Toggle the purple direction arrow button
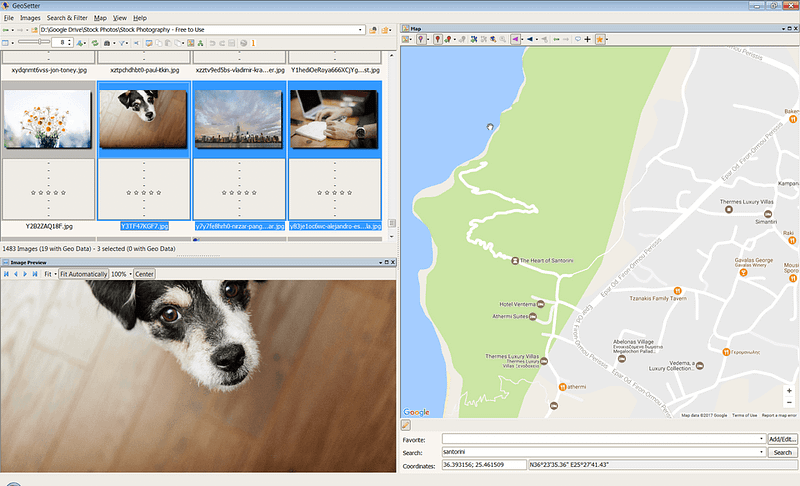This screenshot has width=800, height=486. 515,39
